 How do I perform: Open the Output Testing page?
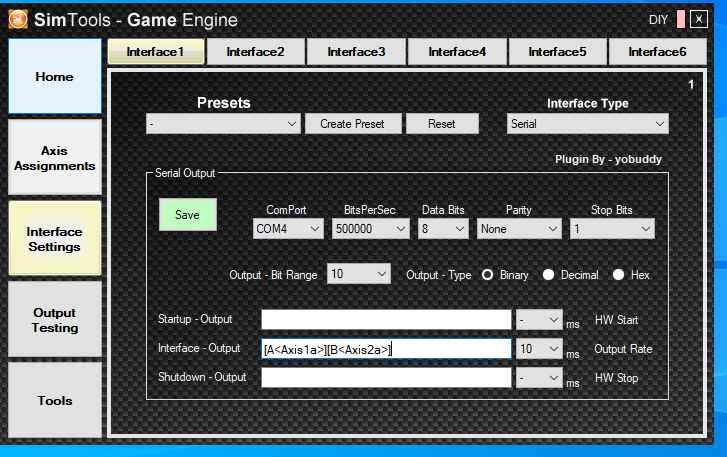pos(55,320)
